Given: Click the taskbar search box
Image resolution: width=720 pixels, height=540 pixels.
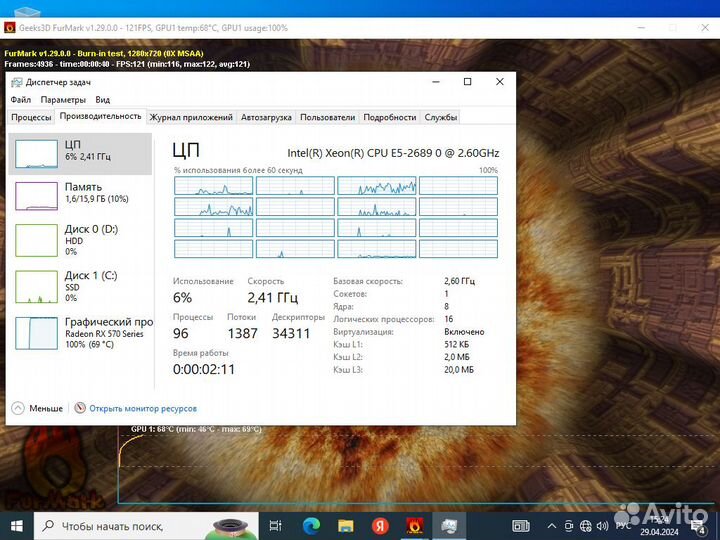Looking at the screenshot, I should pyautogui.click(x=146, y=526).
